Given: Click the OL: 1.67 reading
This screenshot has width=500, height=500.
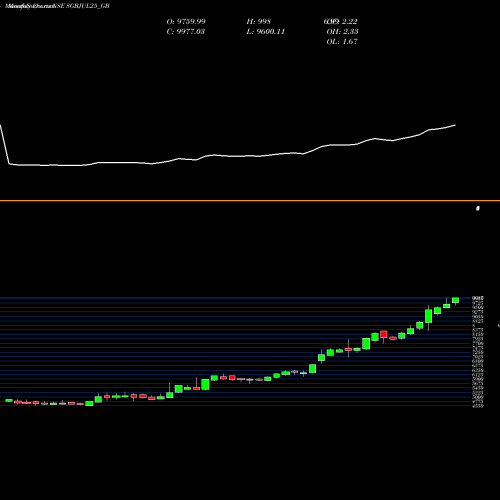Looking at the screenshot, I should 342,42.
